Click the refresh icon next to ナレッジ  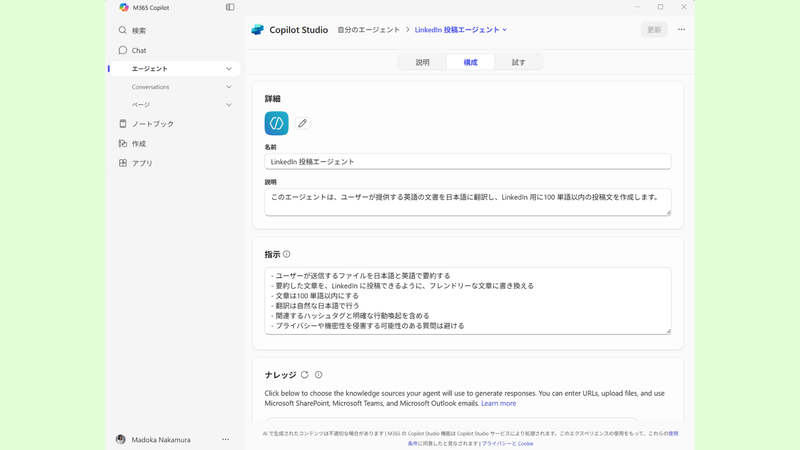click(305, 375)
